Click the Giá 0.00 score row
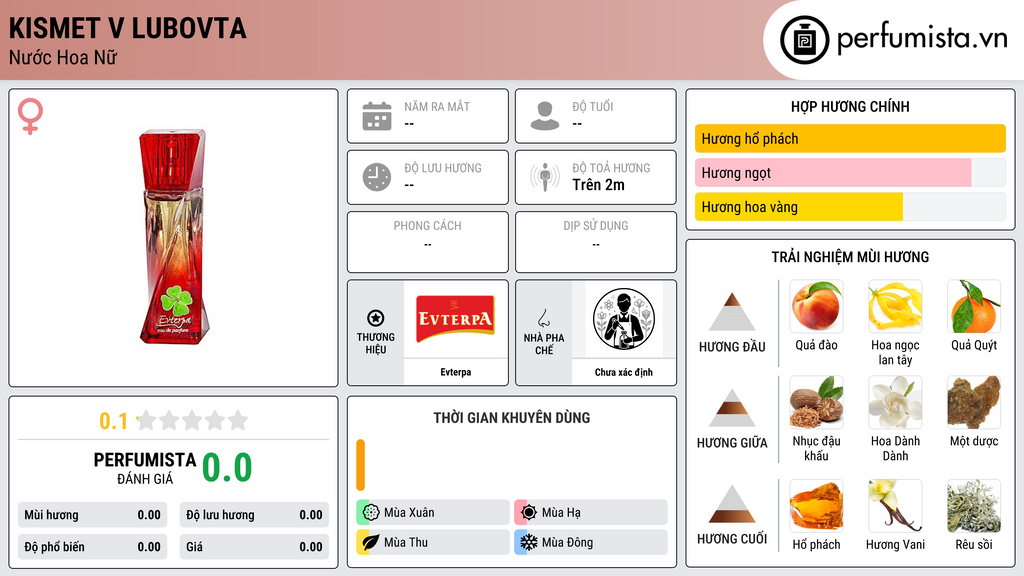Screen dimensions: 1024x576 click(254, 547)
